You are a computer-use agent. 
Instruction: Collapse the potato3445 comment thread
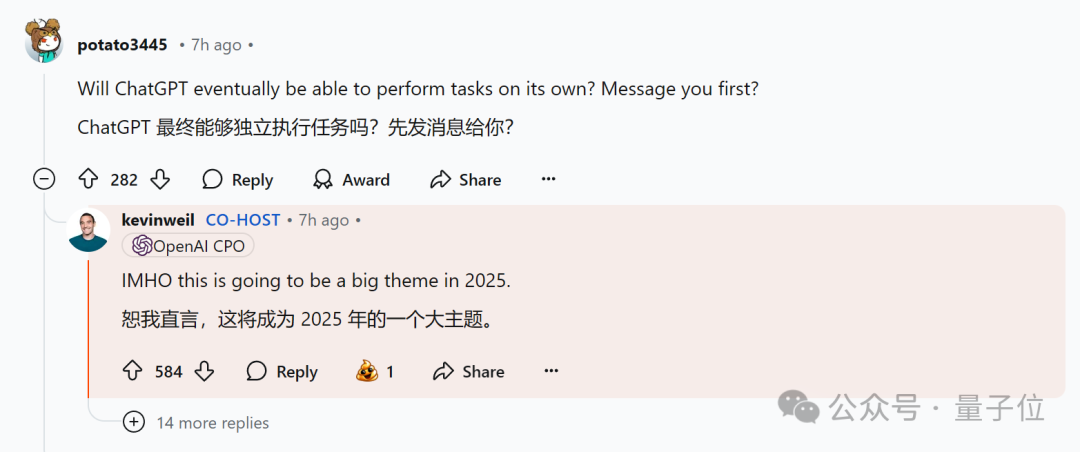pos(44,180)
